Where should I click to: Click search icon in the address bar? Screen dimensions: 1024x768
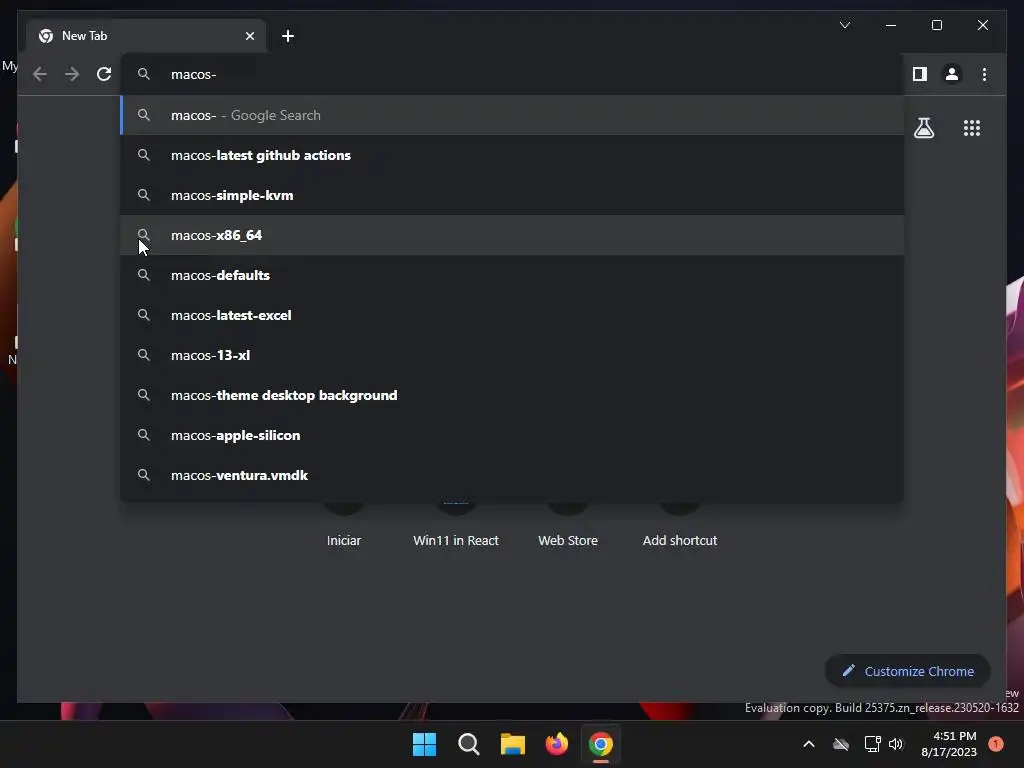[x=144, y=74]
